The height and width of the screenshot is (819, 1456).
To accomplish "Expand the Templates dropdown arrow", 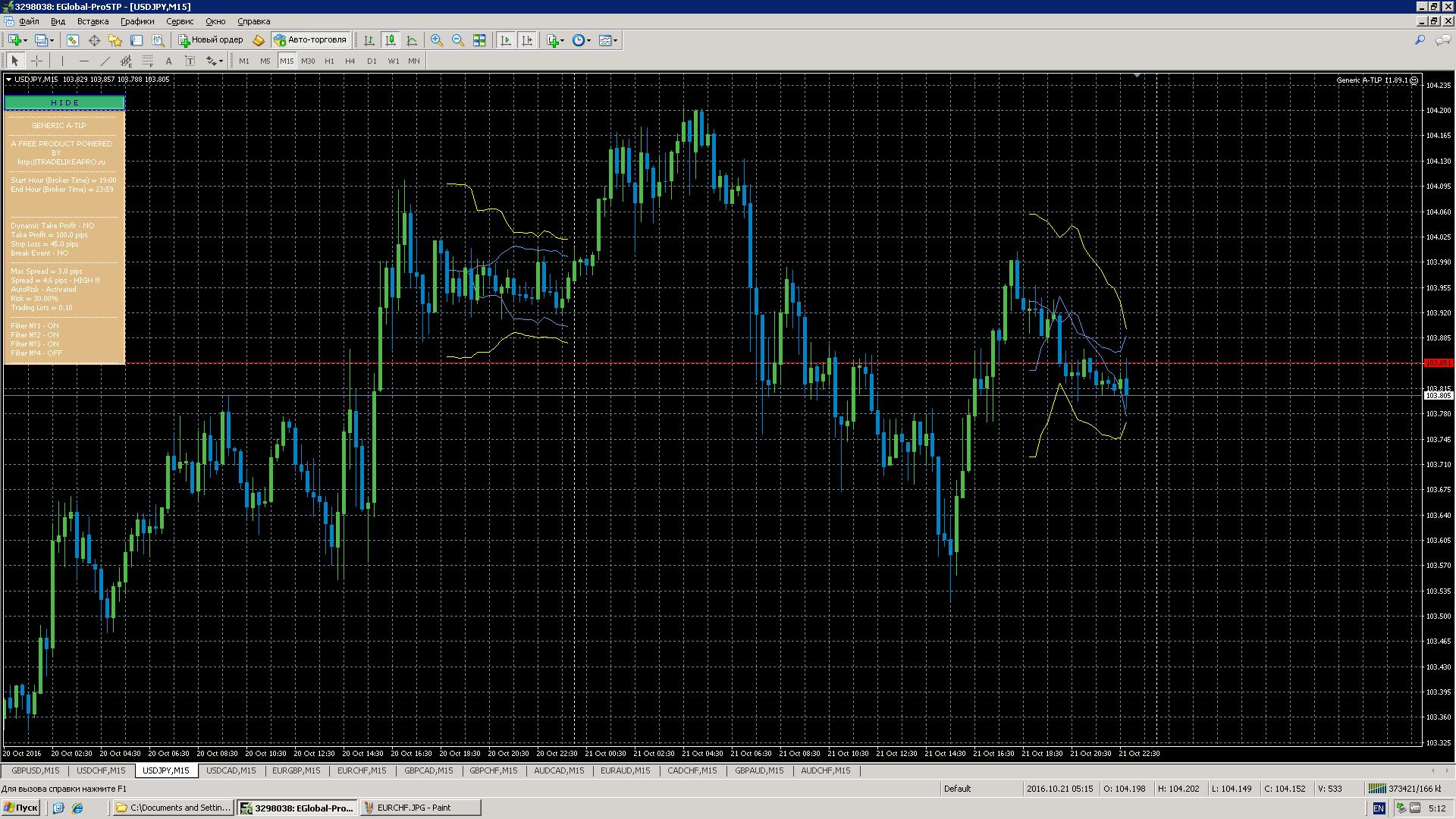I will click(616, 40).
